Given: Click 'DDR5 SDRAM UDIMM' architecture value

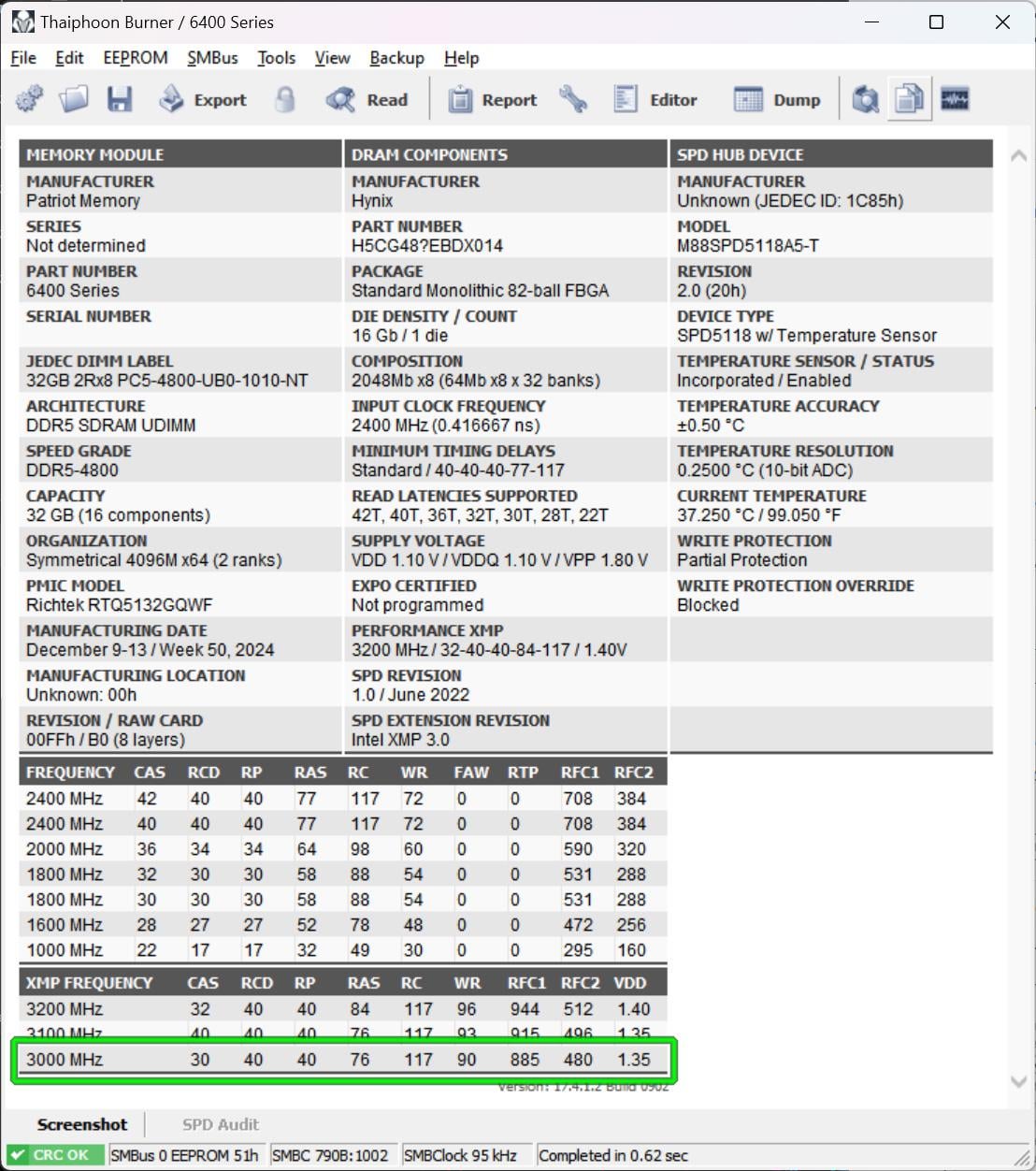Looking at the screenshot, I should [x=111, y=426].
